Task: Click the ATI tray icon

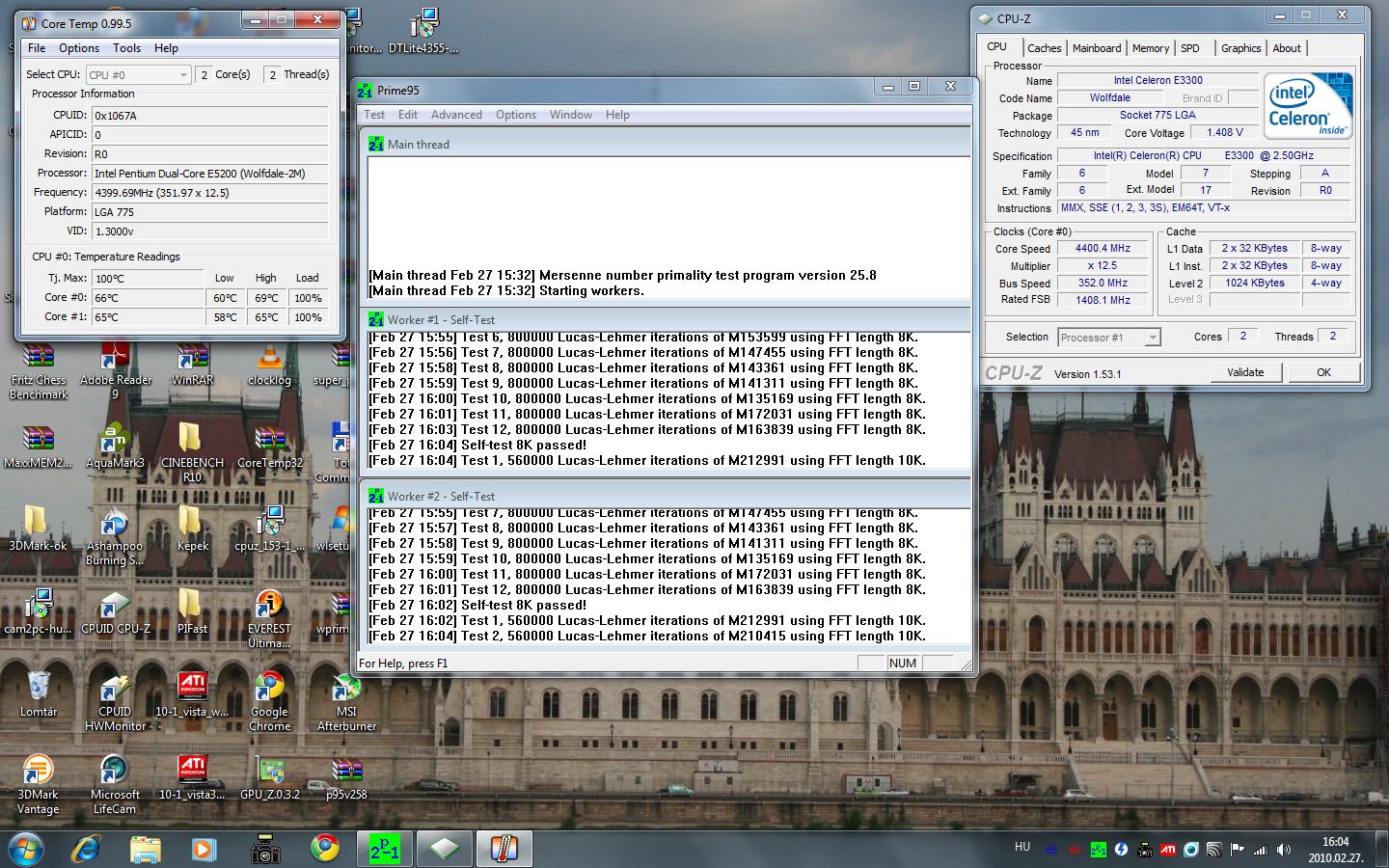Action: 1168,850
